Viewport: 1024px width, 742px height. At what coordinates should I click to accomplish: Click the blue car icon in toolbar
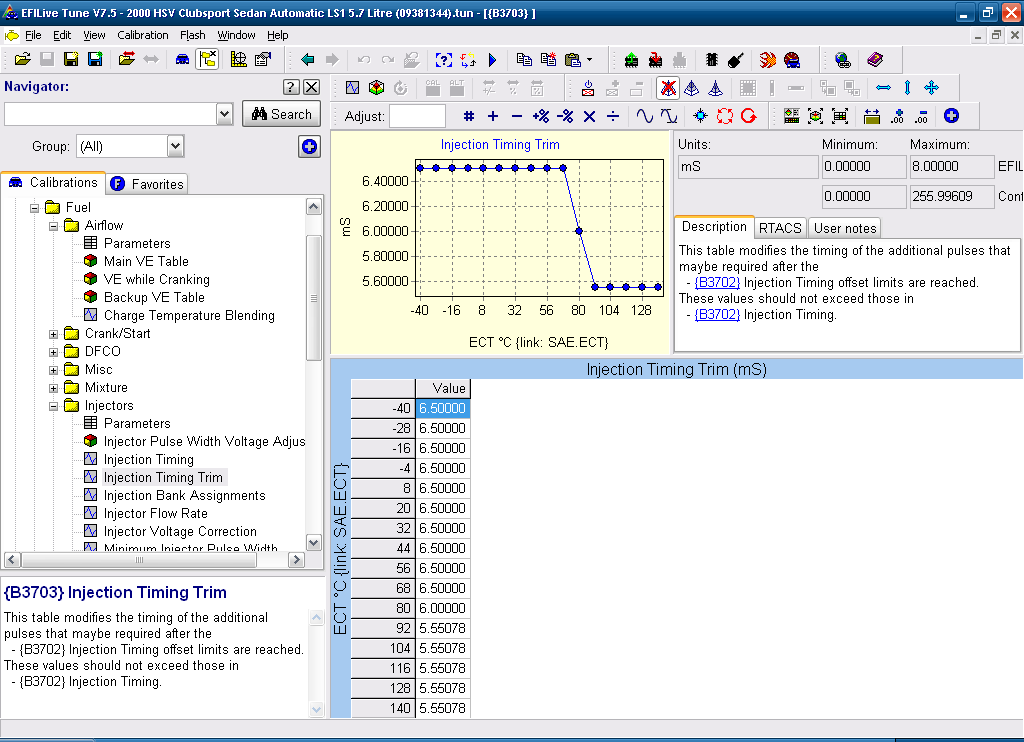[182, 60]
